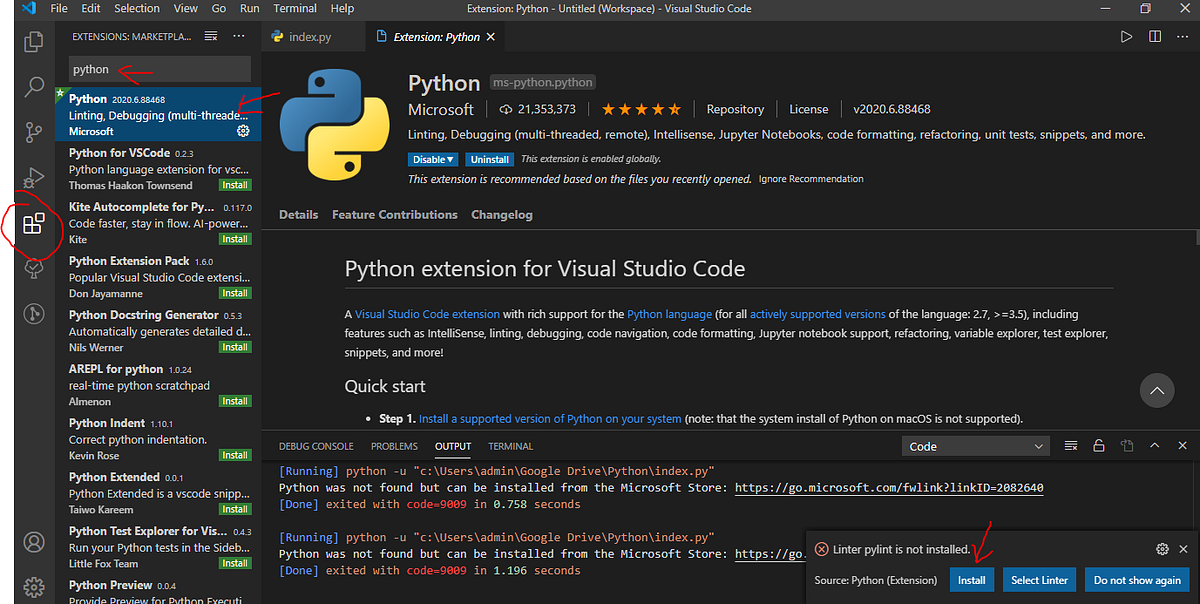The width and height of the screenshot is (1200, 604).
Task: Run the Python file using the play button
Action: 1127,35
